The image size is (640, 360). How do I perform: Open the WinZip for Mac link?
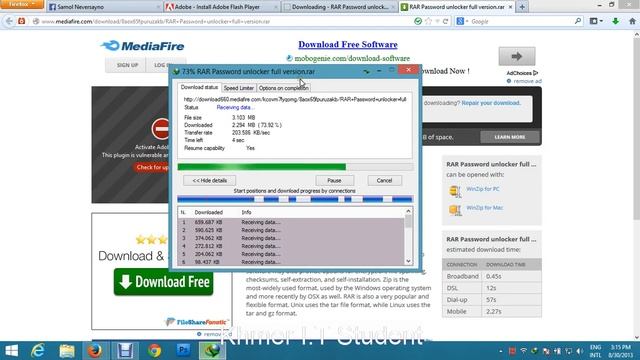(484, 208)
